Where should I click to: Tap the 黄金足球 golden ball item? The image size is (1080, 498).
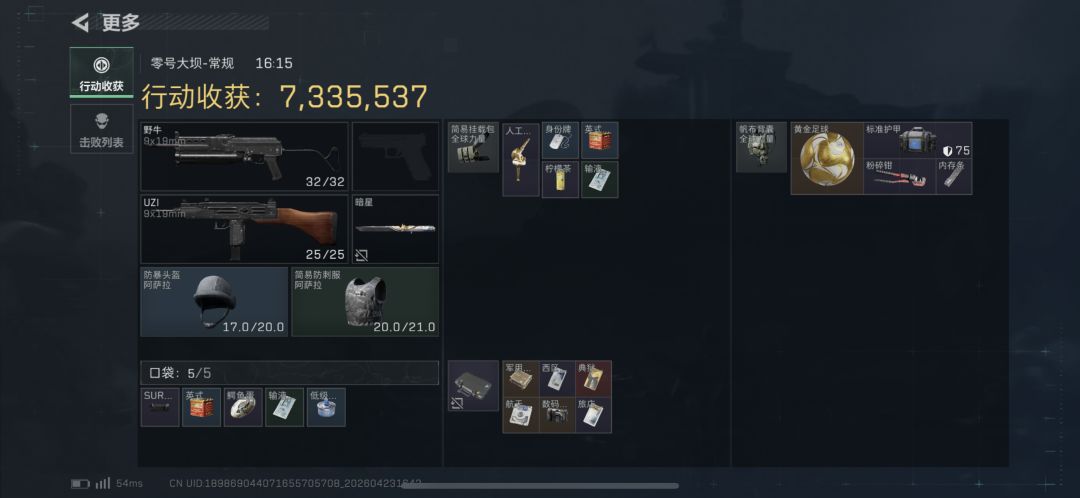click(827, 158)
